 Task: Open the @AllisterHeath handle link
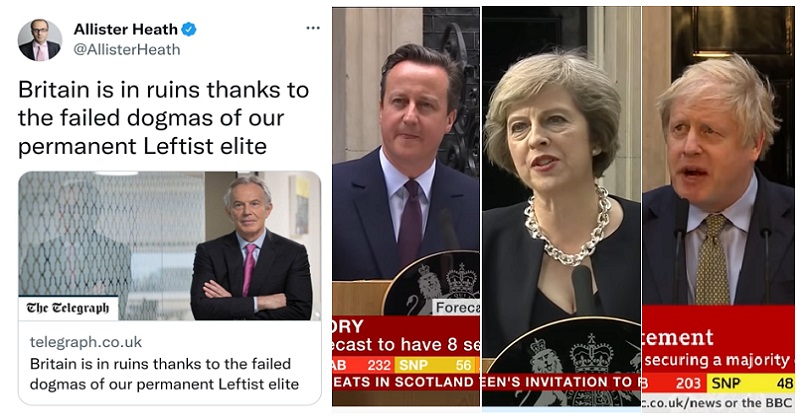click(x=127, y=50)
